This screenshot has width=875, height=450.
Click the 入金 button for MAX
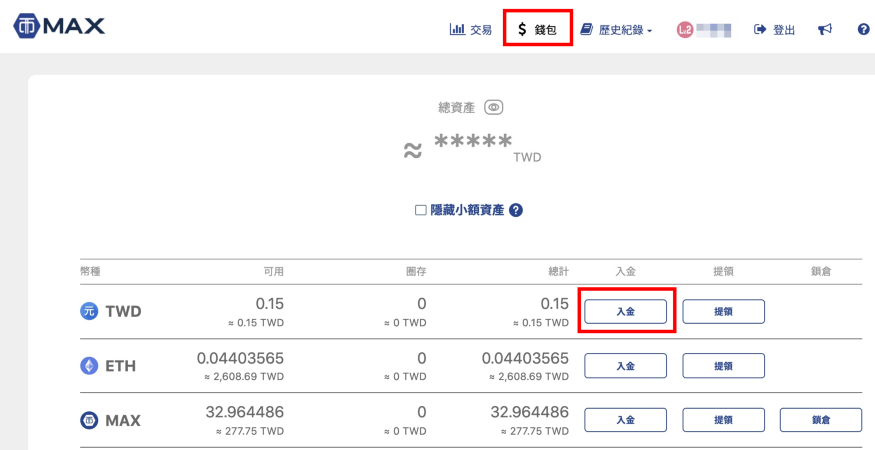pos(625,420)
